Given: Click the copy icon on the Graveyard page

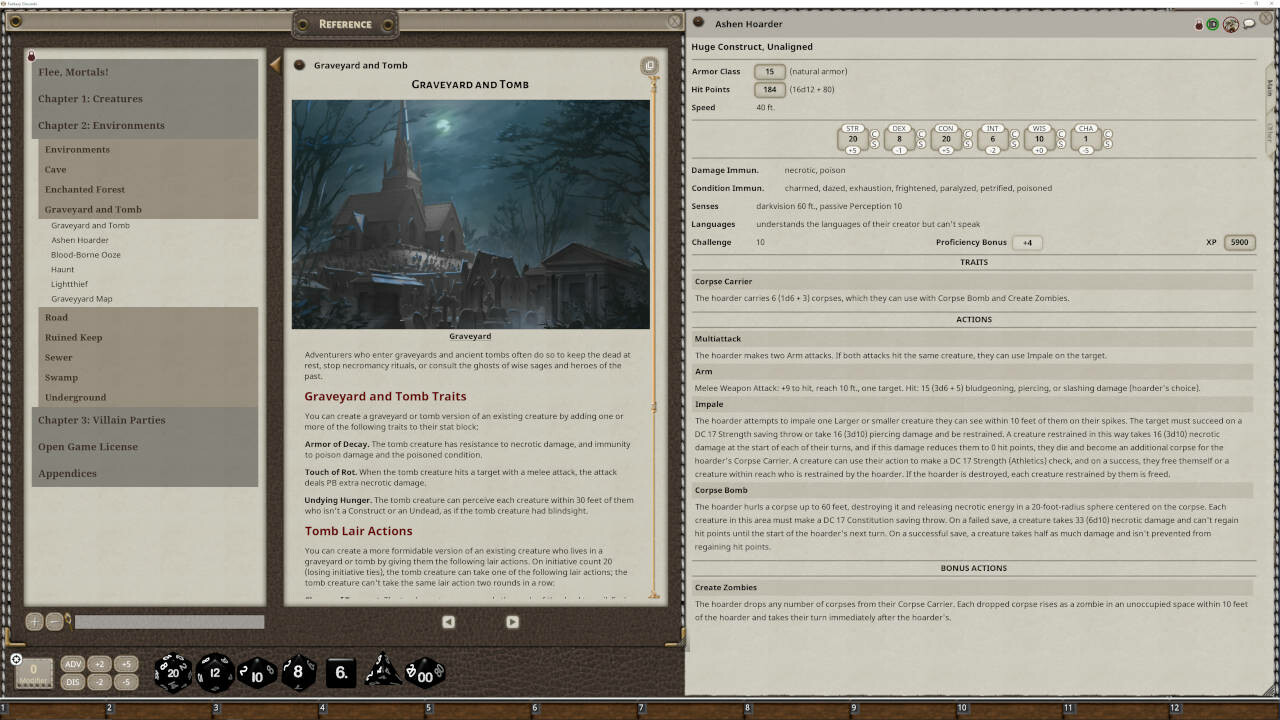Looking at the screenshot, I should 650,65.
